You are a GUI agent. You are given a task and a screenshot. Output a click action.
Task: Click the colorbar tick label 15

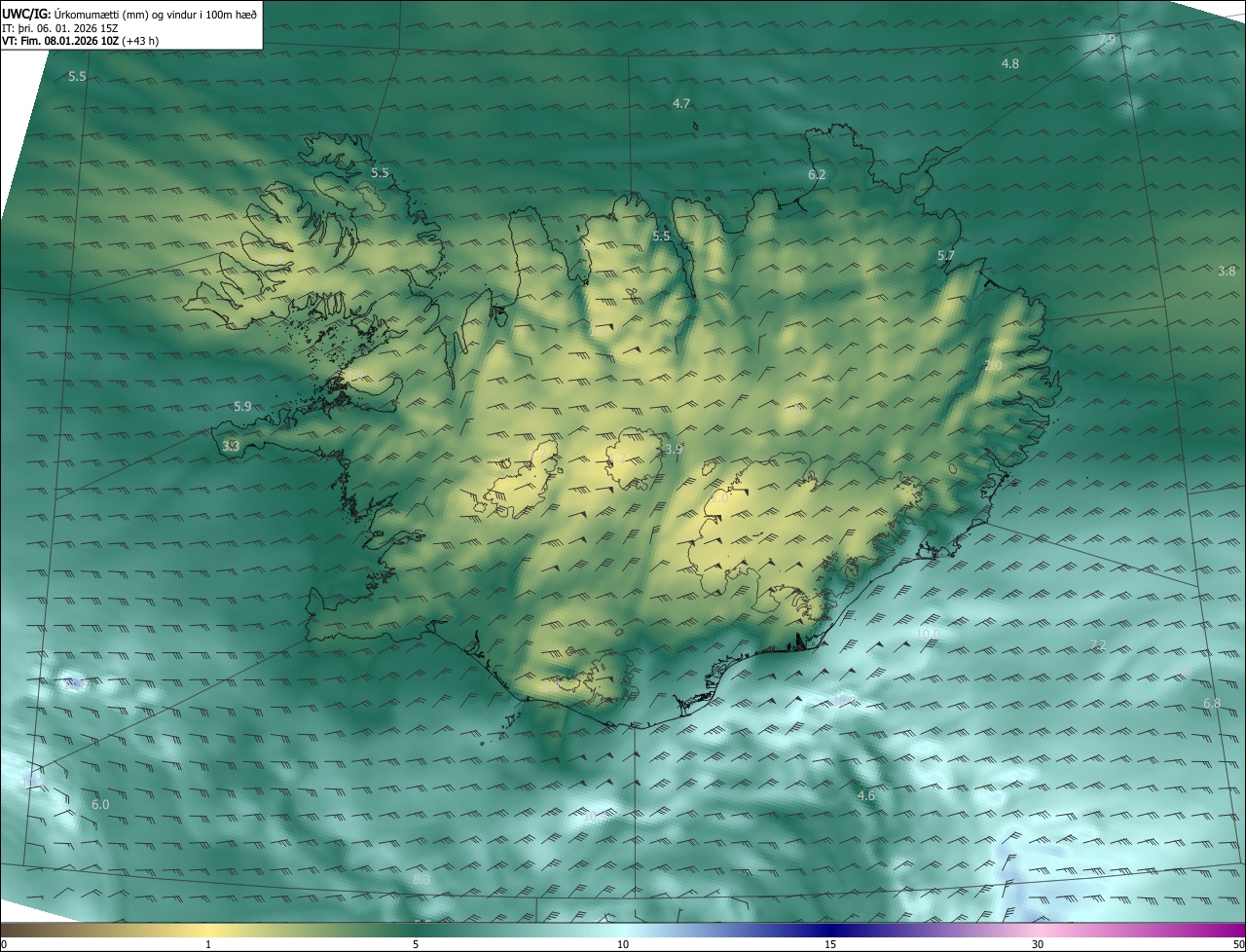[x=830, y=944]
